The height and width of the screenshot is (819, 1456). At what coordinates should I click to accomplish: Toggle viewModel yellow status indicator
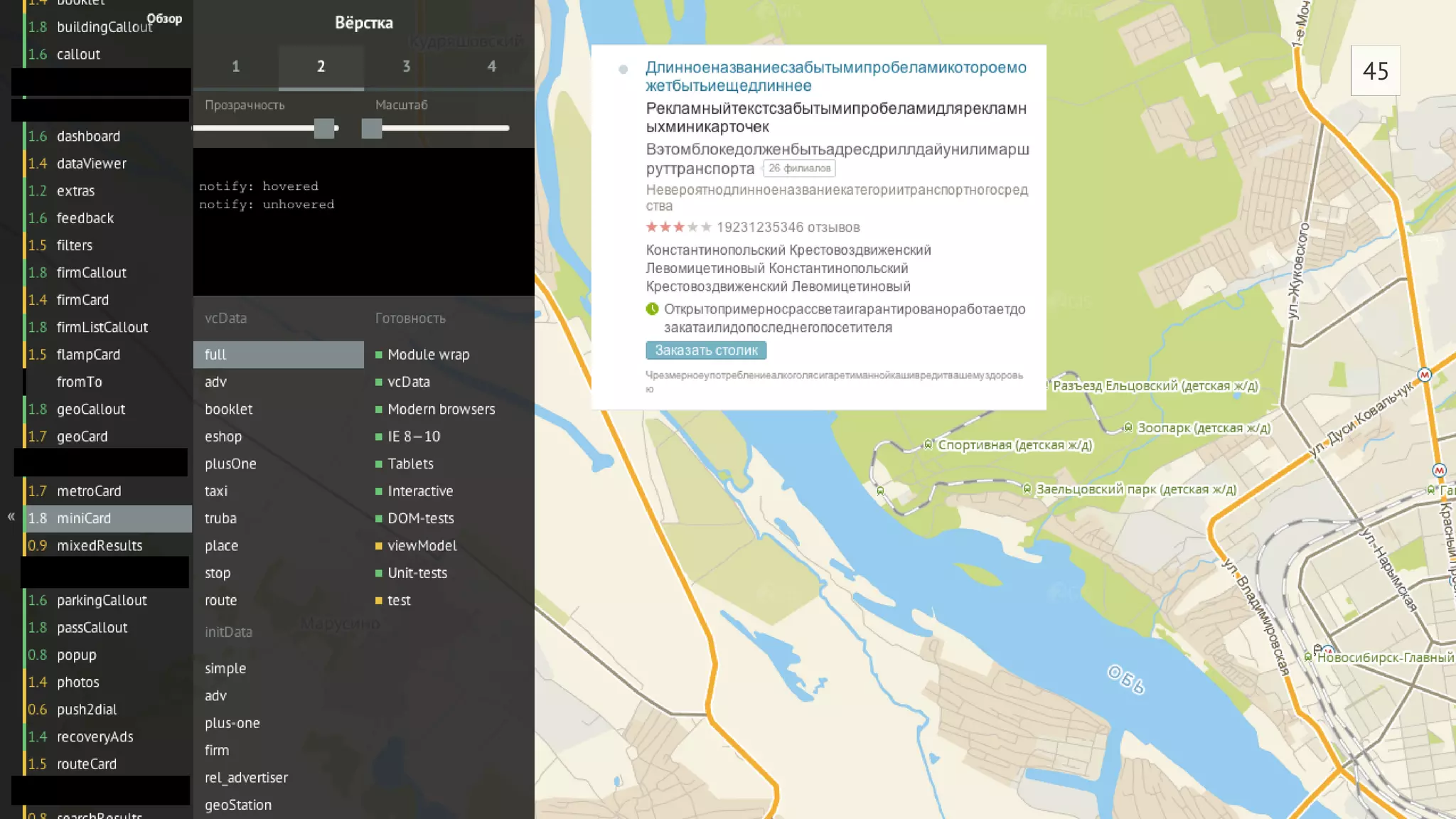point(379,546)
